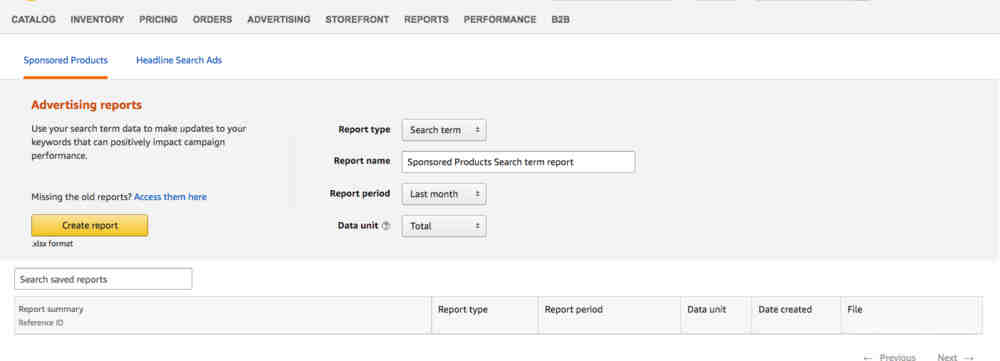Open the INVENTORY menu
1000x361 pixels.
point(98,20)
